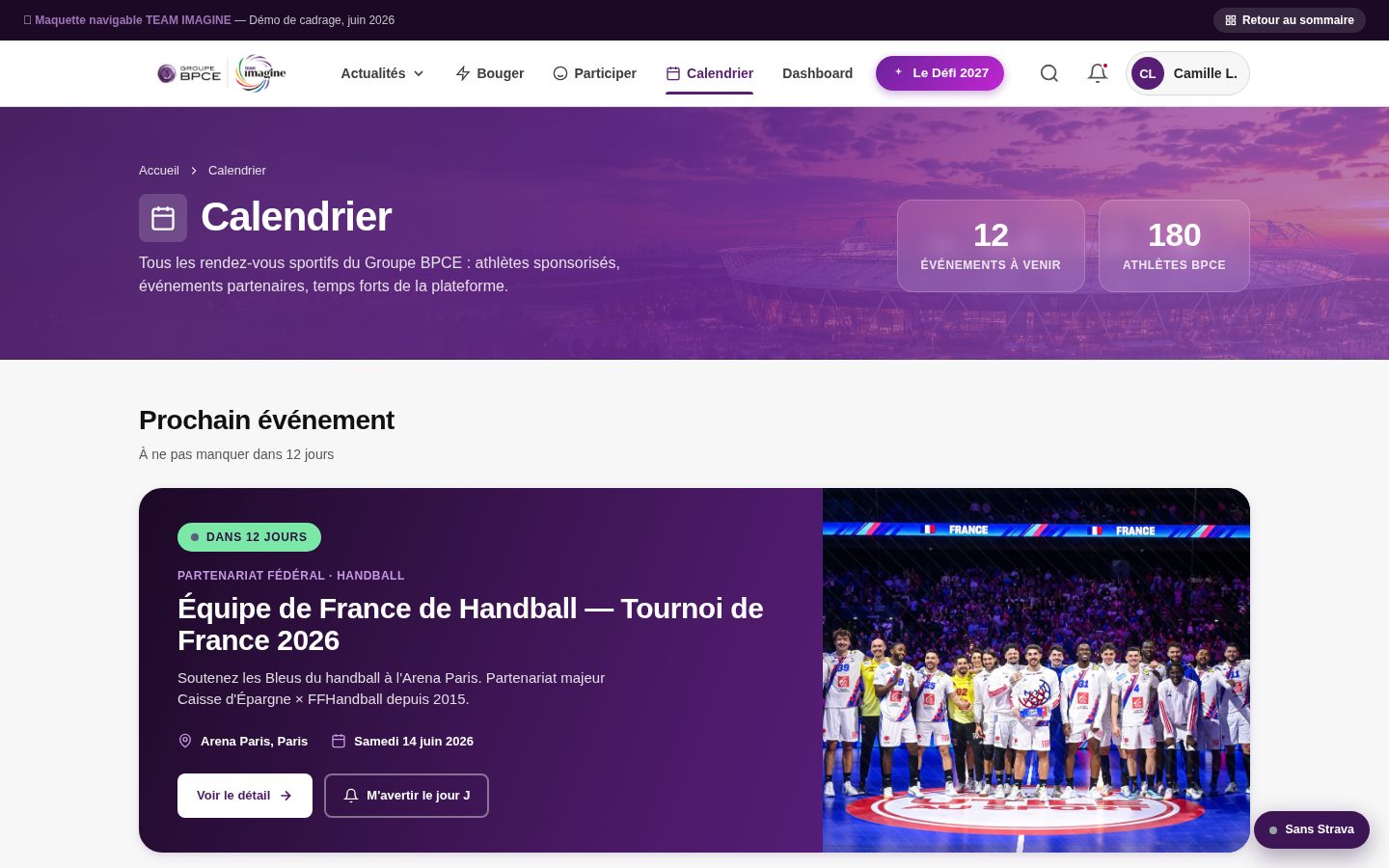The width and height of the screenshot is (1389, 868).
Task: Click the Dans 12 jours badge
Action: click(x=249, y=537)
